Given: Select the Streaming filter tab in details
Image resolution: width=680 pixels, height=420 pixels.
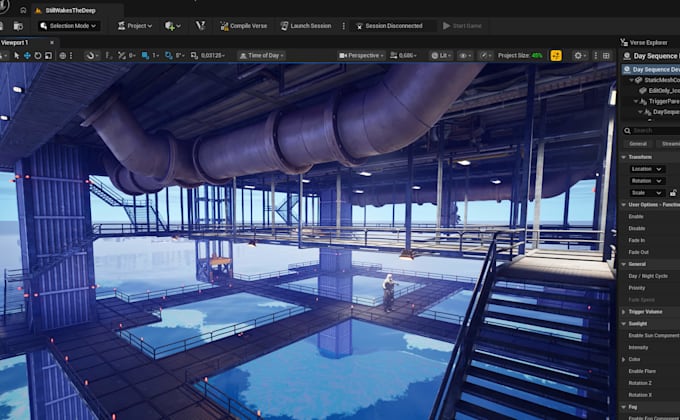Looking at the screenshot, I should [669, 144].
